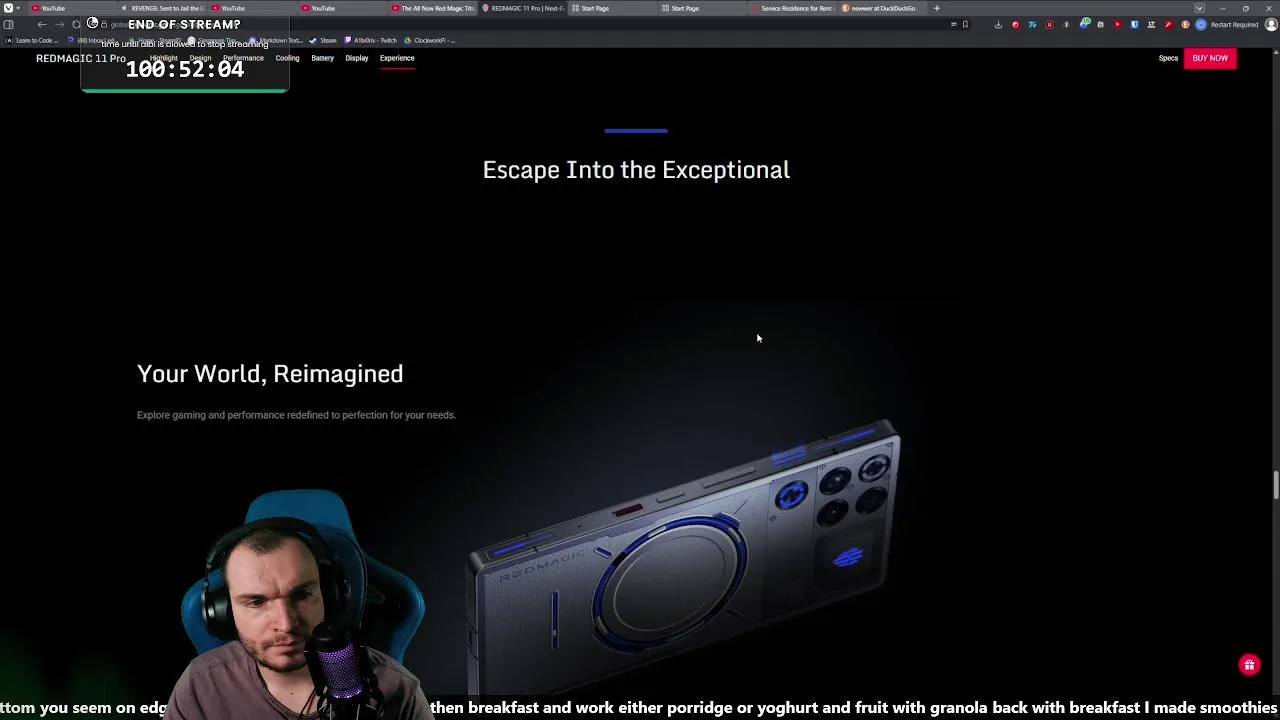
Task: Click the page vertical scrollbar thumb
Action: click(1275, 484)
